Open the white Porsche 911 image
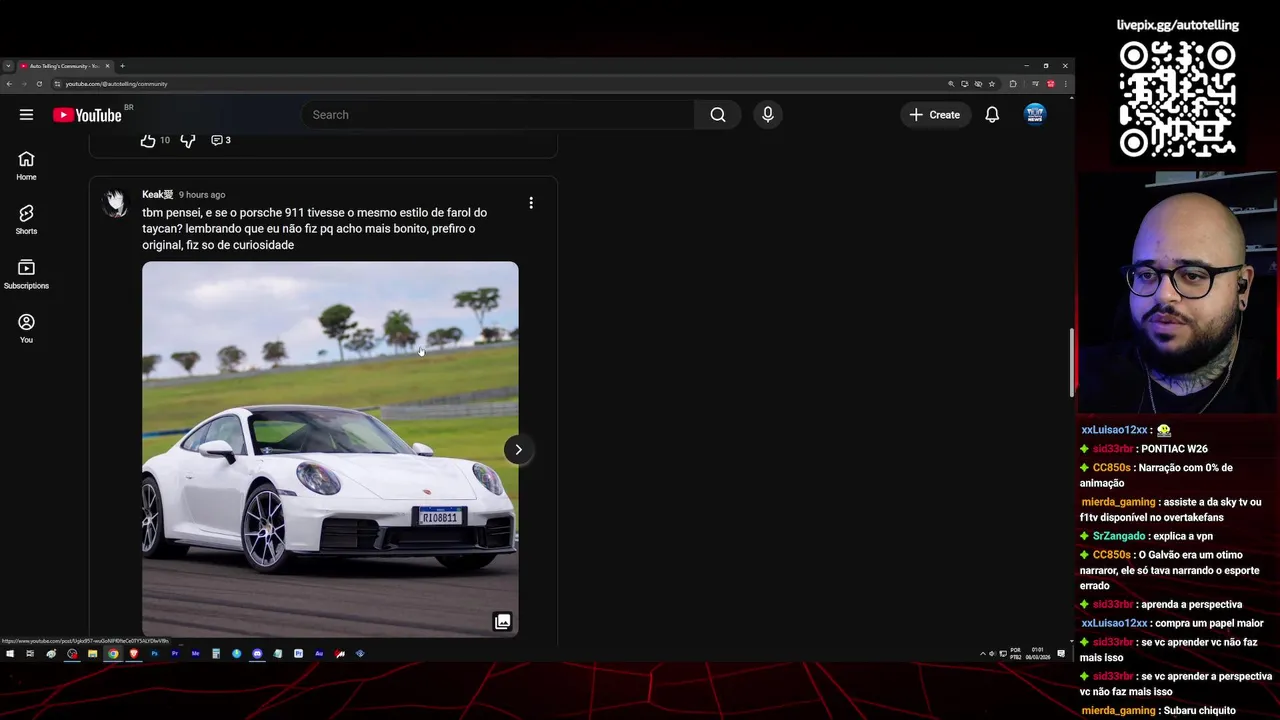This screenshot has width=1280, height=720. tap(330, 449)
